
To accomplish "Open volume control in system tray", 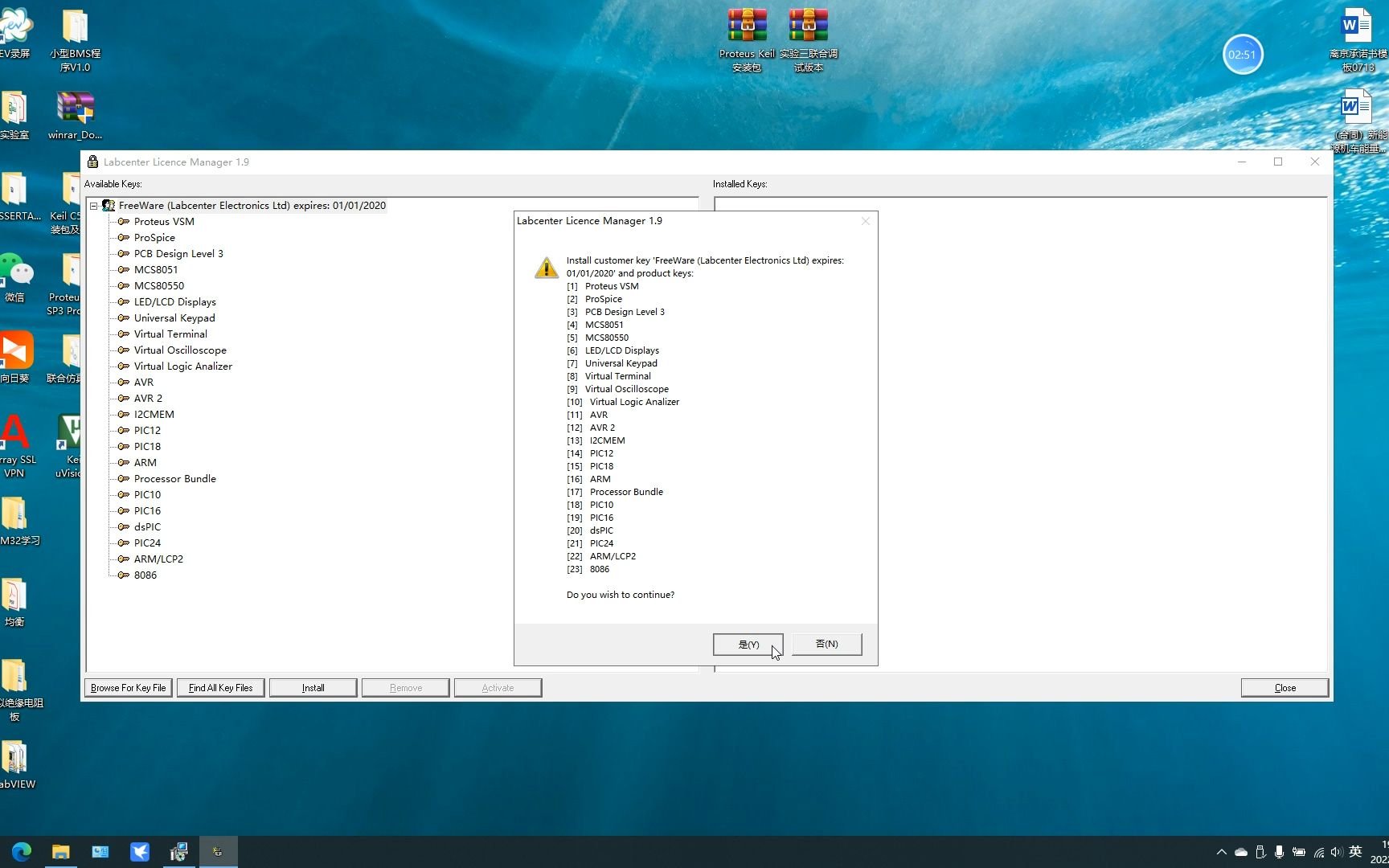I will [x=1337, y=852].
